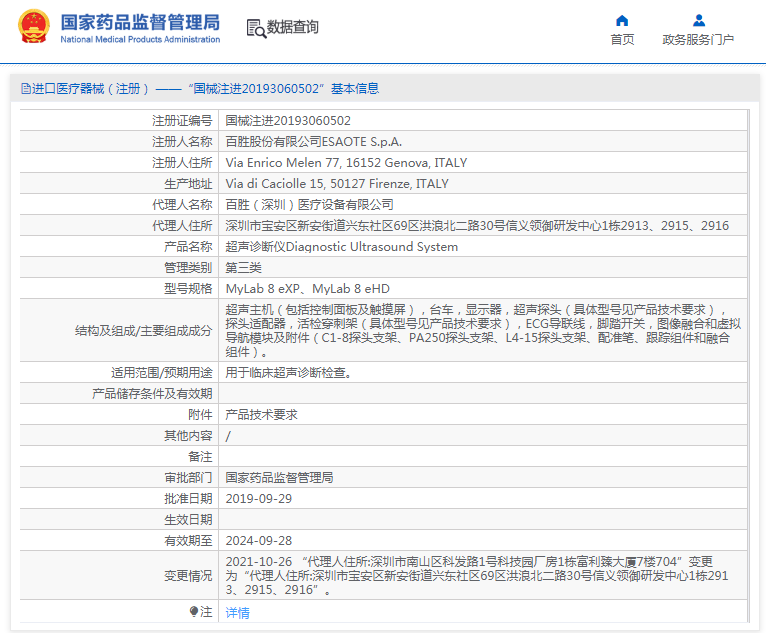Click the 产品储存条件及有效期 label

tap(152, 394)
